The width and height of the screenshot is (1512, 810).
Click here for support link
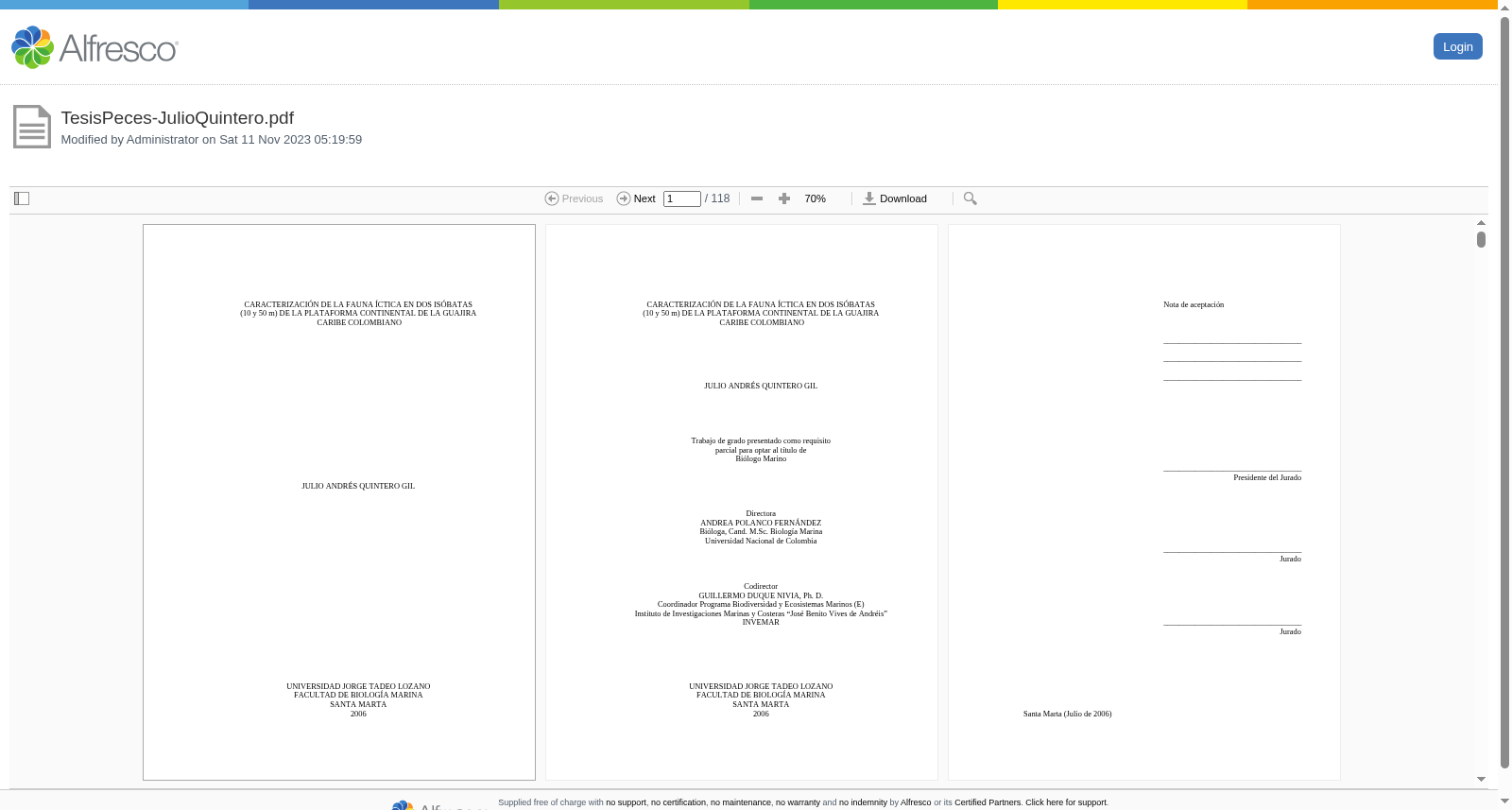coord(1066,802)
